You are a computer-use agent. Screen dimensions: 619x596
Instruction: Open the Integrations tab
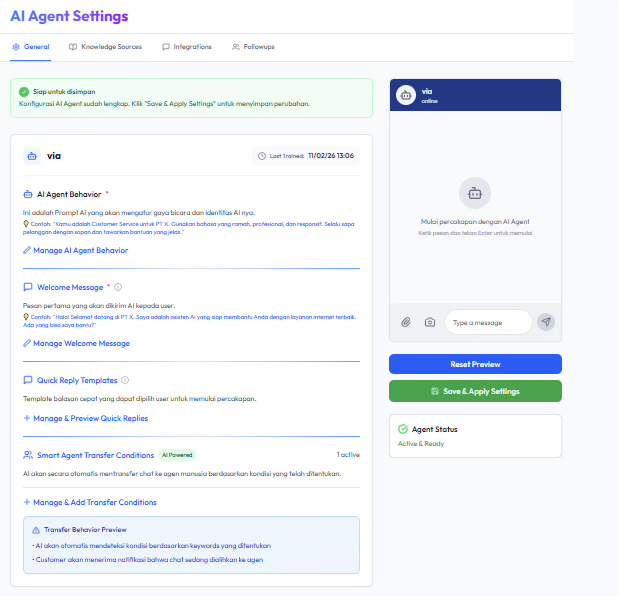click(x=187, y=47)
